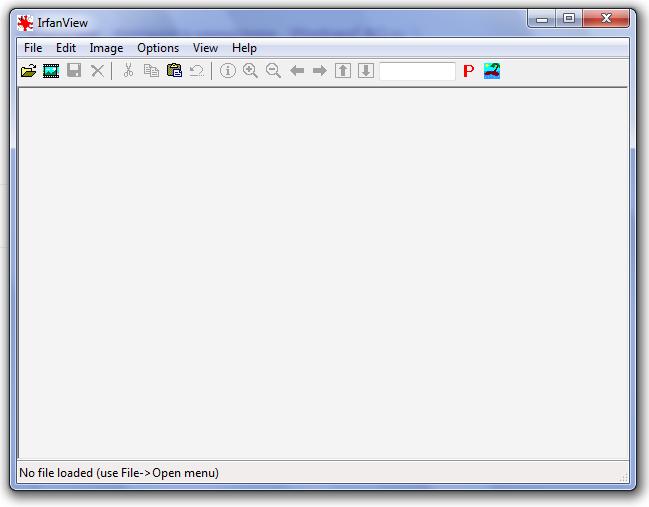Open the File menu

[33, 48]
